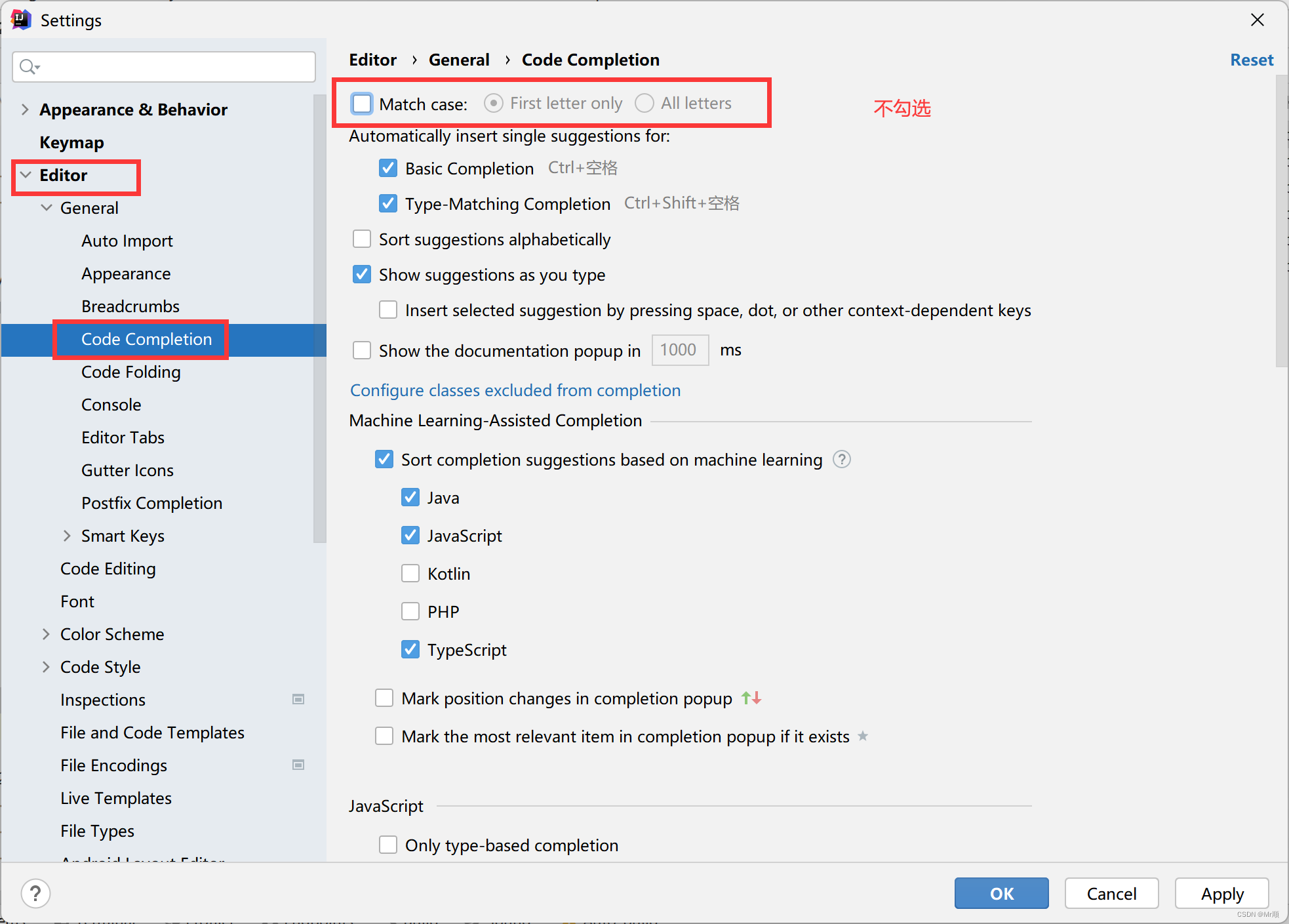Toggle Sort completion suggestions based on machine learning

pyautogui.click(x=384, y=459)
